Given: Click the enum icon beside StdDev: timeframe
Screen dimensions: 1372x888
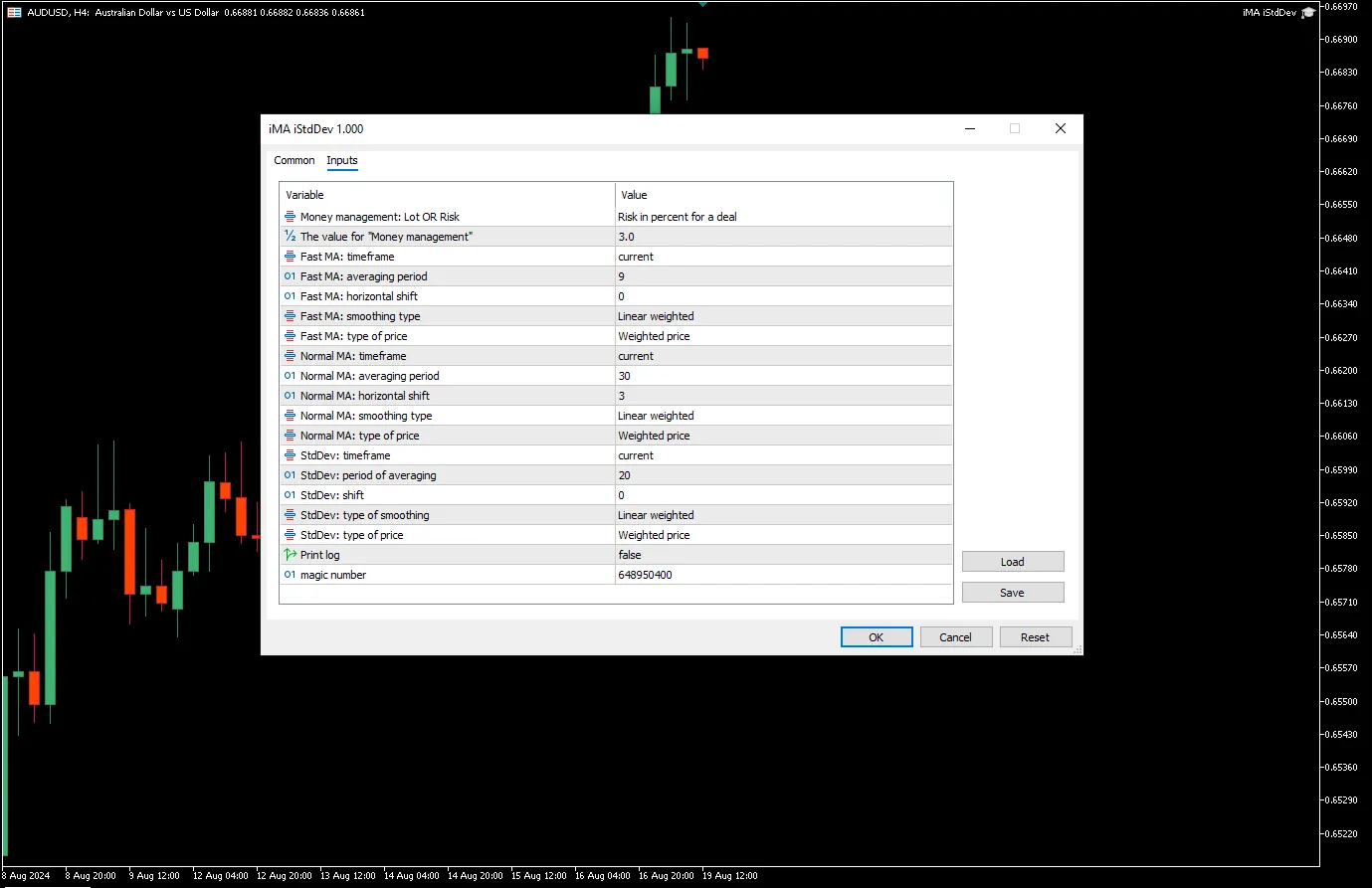Looking at the screenshot, I should 290,455.
